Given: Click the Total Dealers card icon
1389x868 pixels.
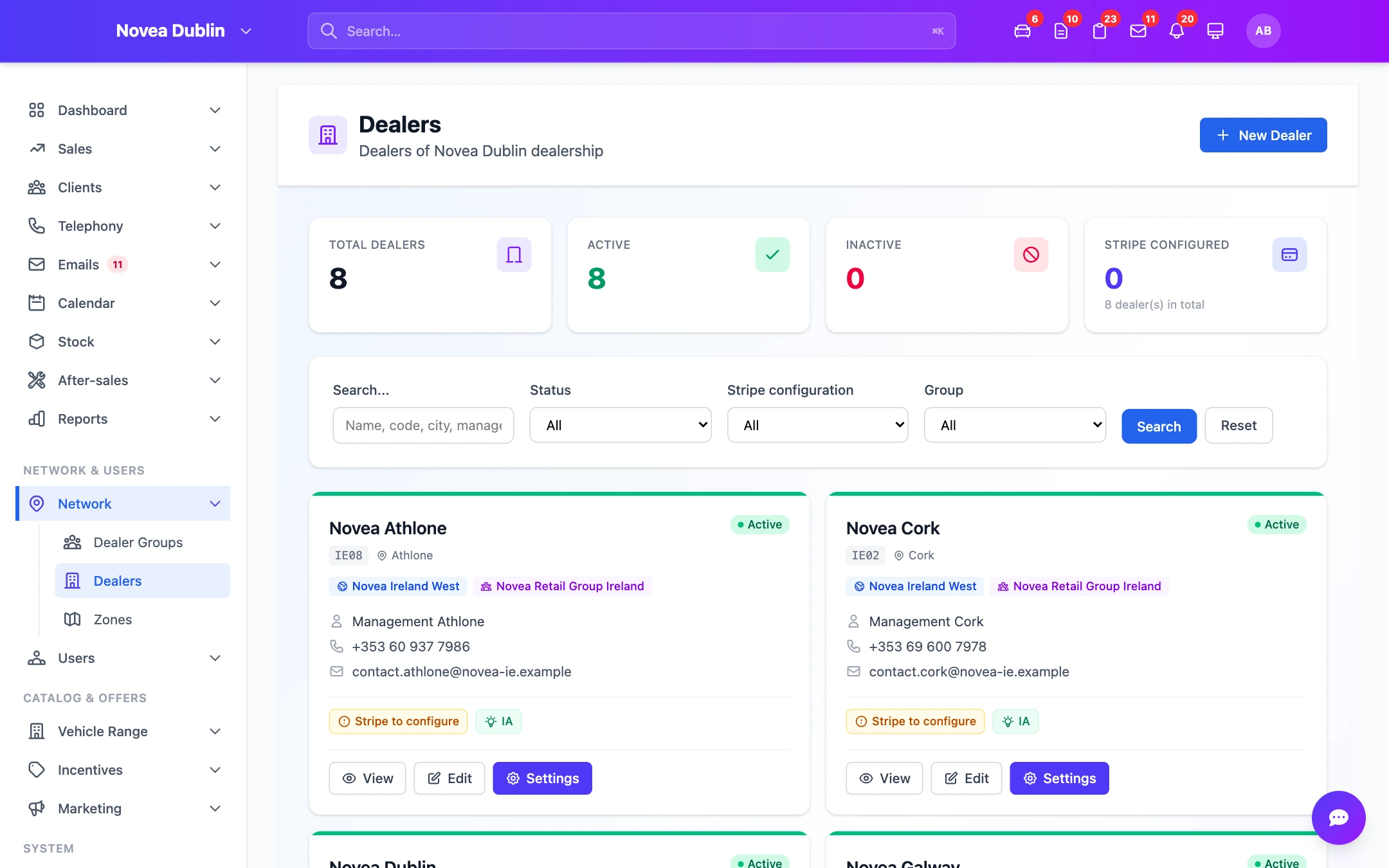Looking at the screenshot, I should click(514, 255).
